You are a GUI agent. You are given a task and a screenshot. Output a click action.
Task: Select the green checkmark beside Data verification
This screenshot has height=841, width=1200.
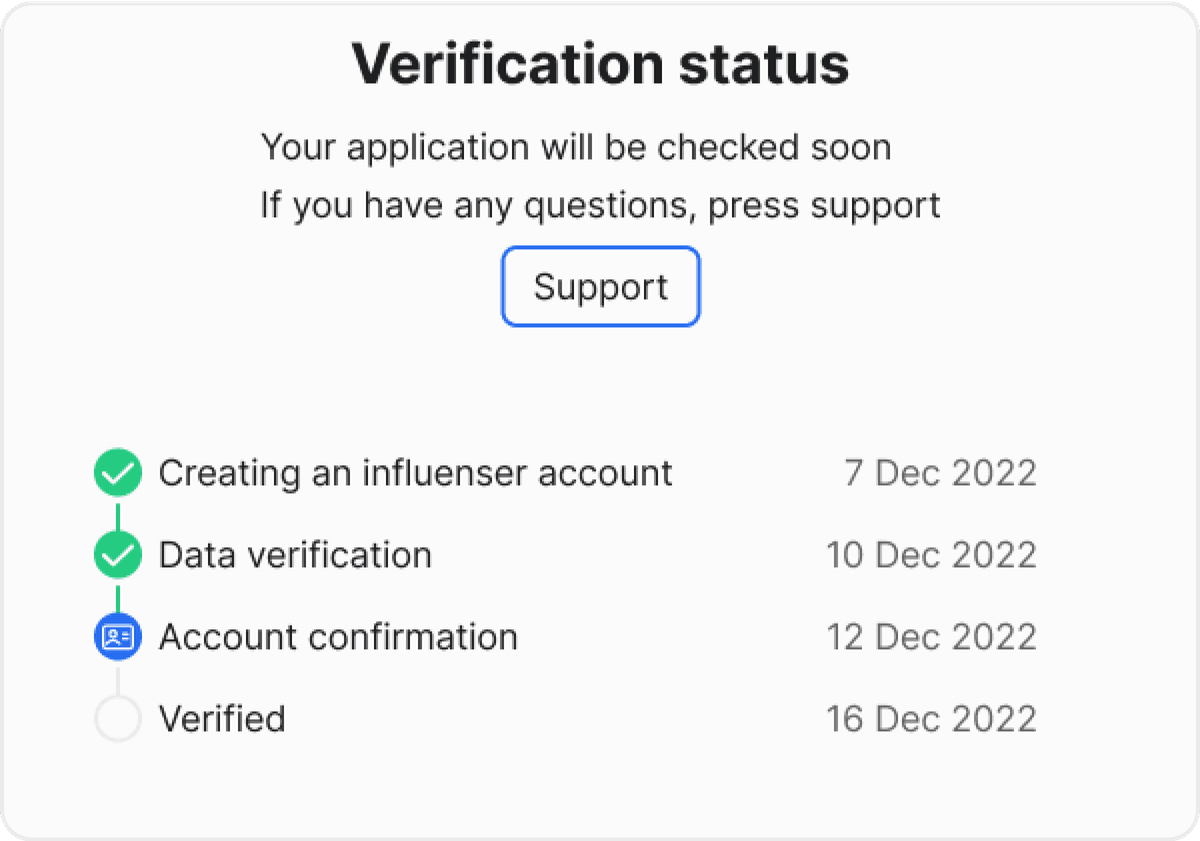click(118, 555)
